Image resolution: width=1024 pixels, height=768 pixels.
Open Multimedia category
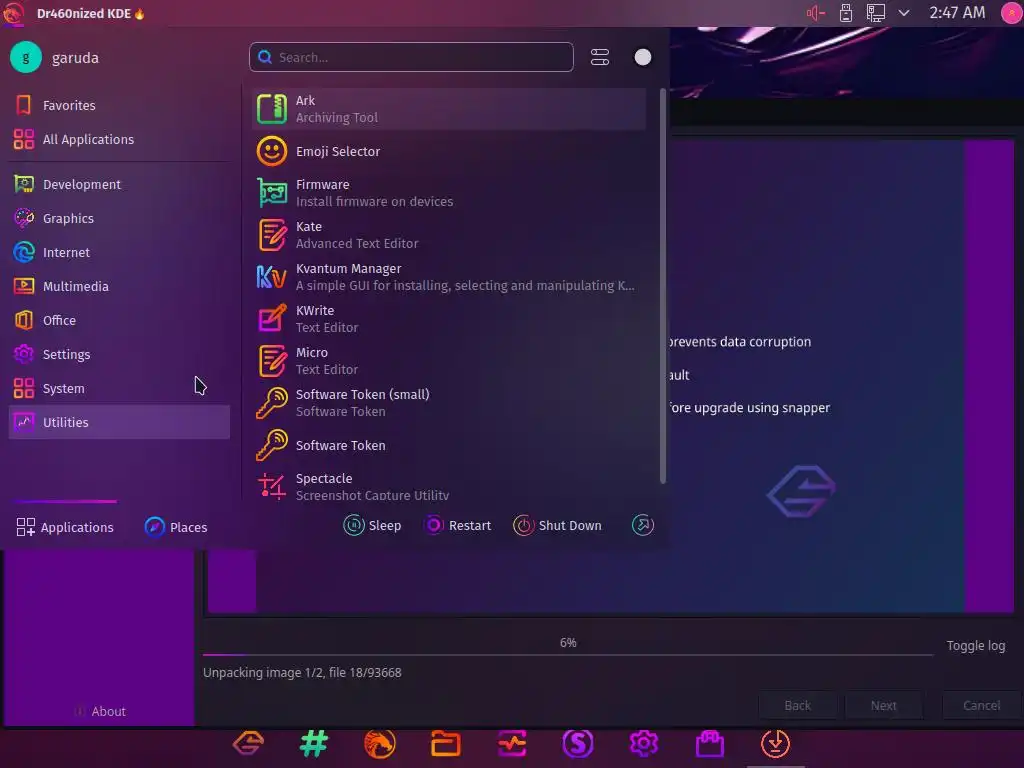[x=119, y=286]
